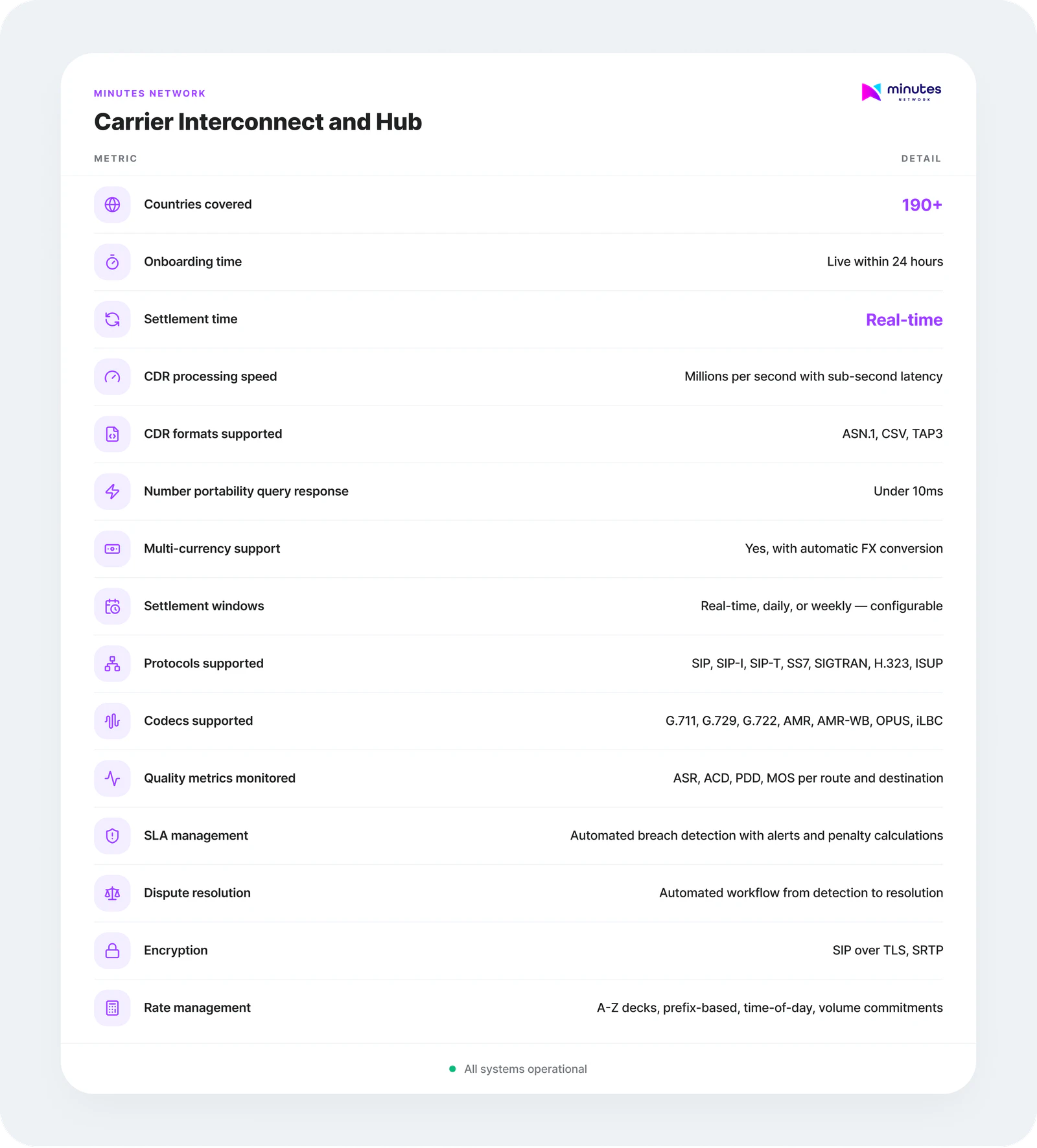This screenshot has width=1037, height=1148.
Task: Click the Minutes Network logo
Action: click(901, 92)
